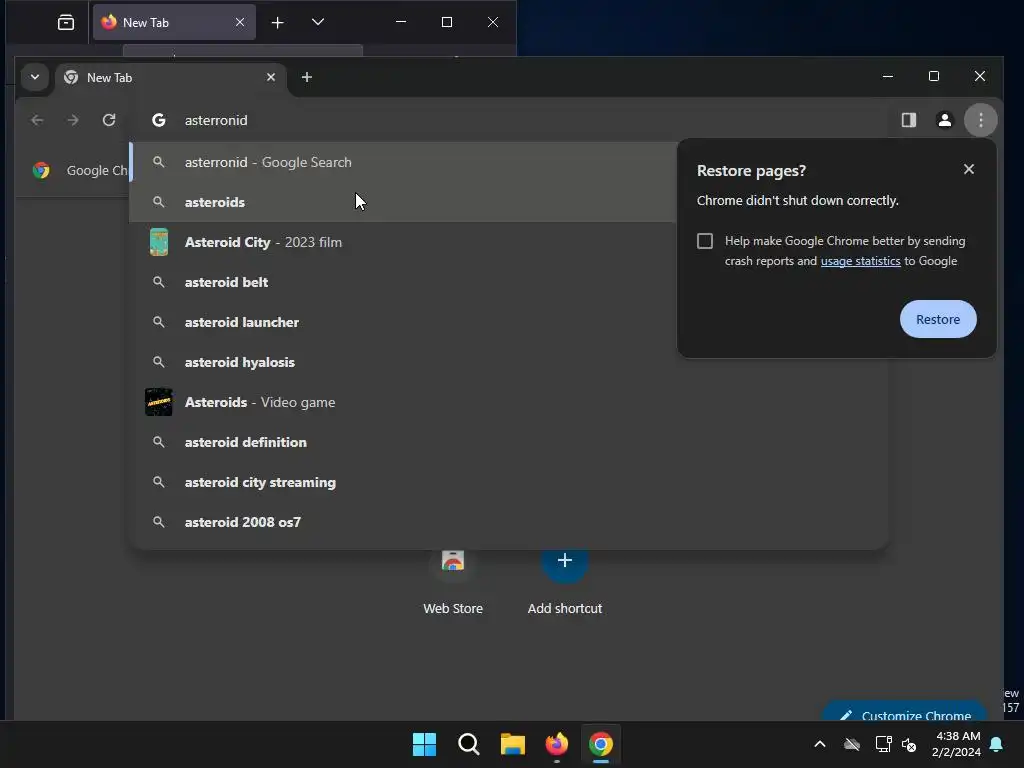Screen dimensions: 1024x768
Task: Choose Asteroids Video game suggestion
Action: pyautogui.click(x=508, y=402)
